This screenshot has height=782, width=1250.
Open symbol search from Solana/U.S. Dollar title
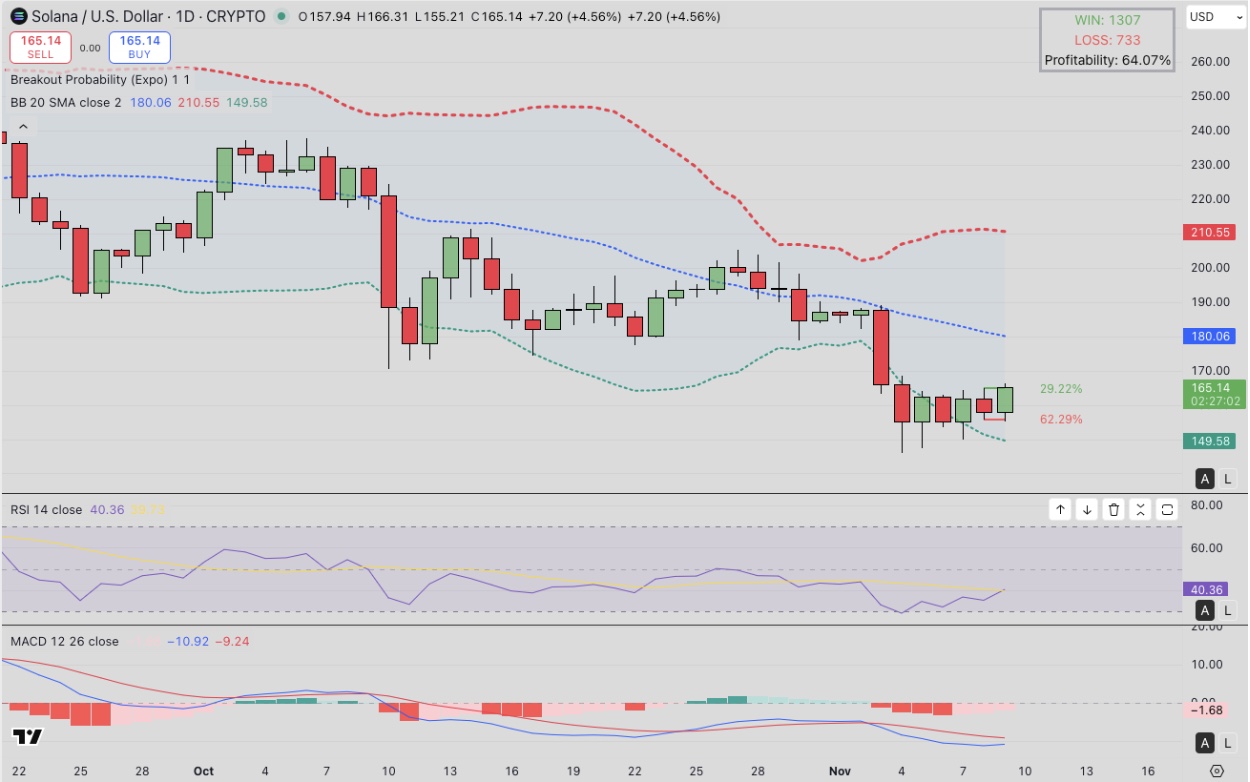tap(96, 16)
